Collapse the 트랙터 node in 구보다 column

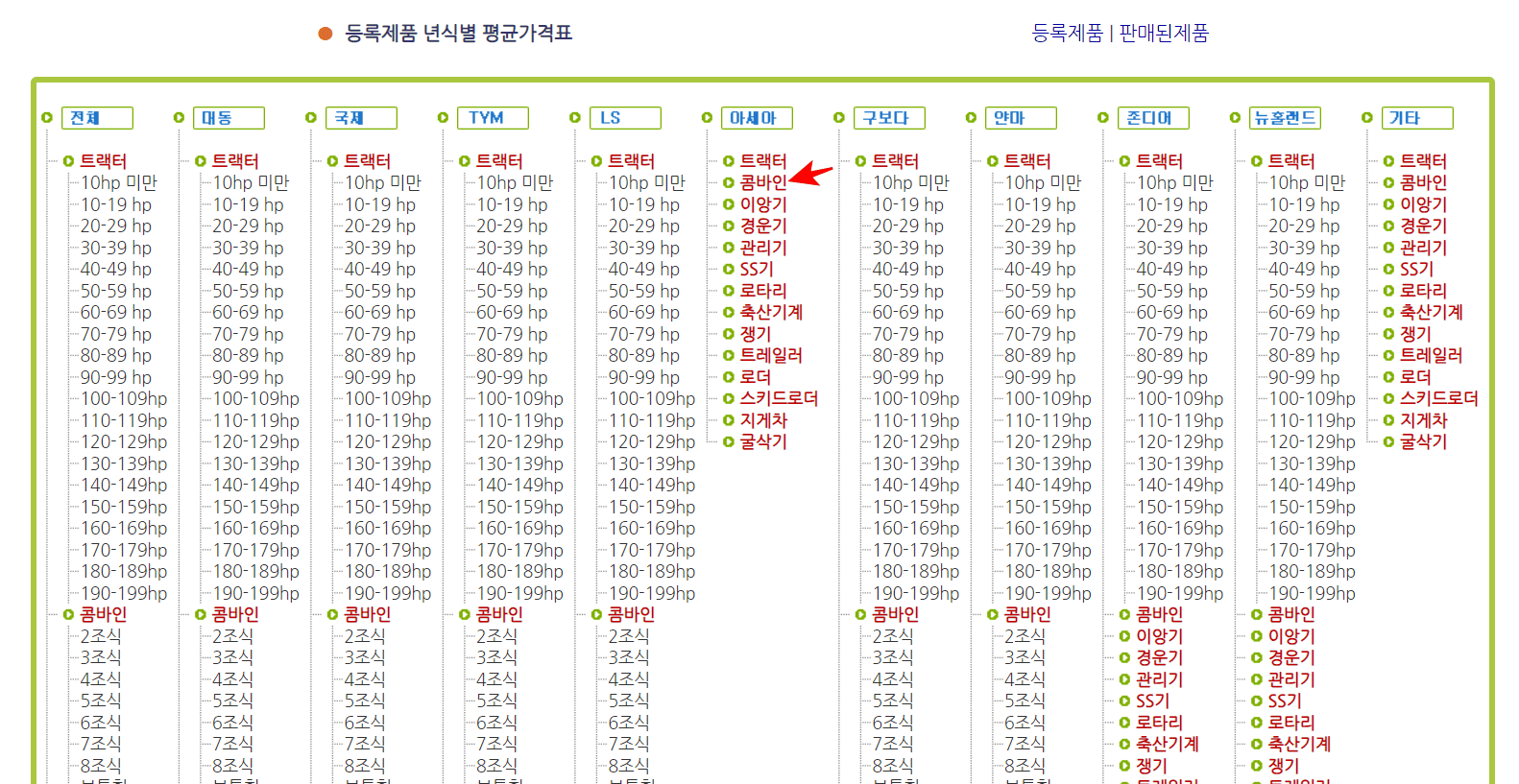coord(860,161)
